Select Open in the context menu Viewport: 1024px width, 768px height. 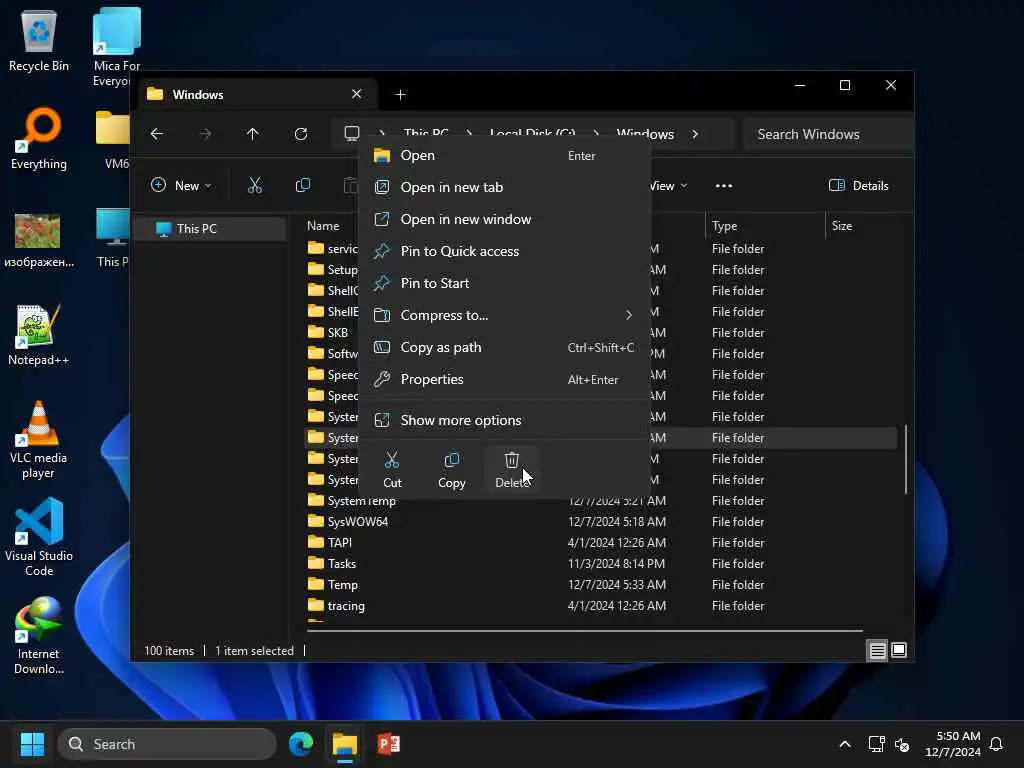click(x=504, y=155)
